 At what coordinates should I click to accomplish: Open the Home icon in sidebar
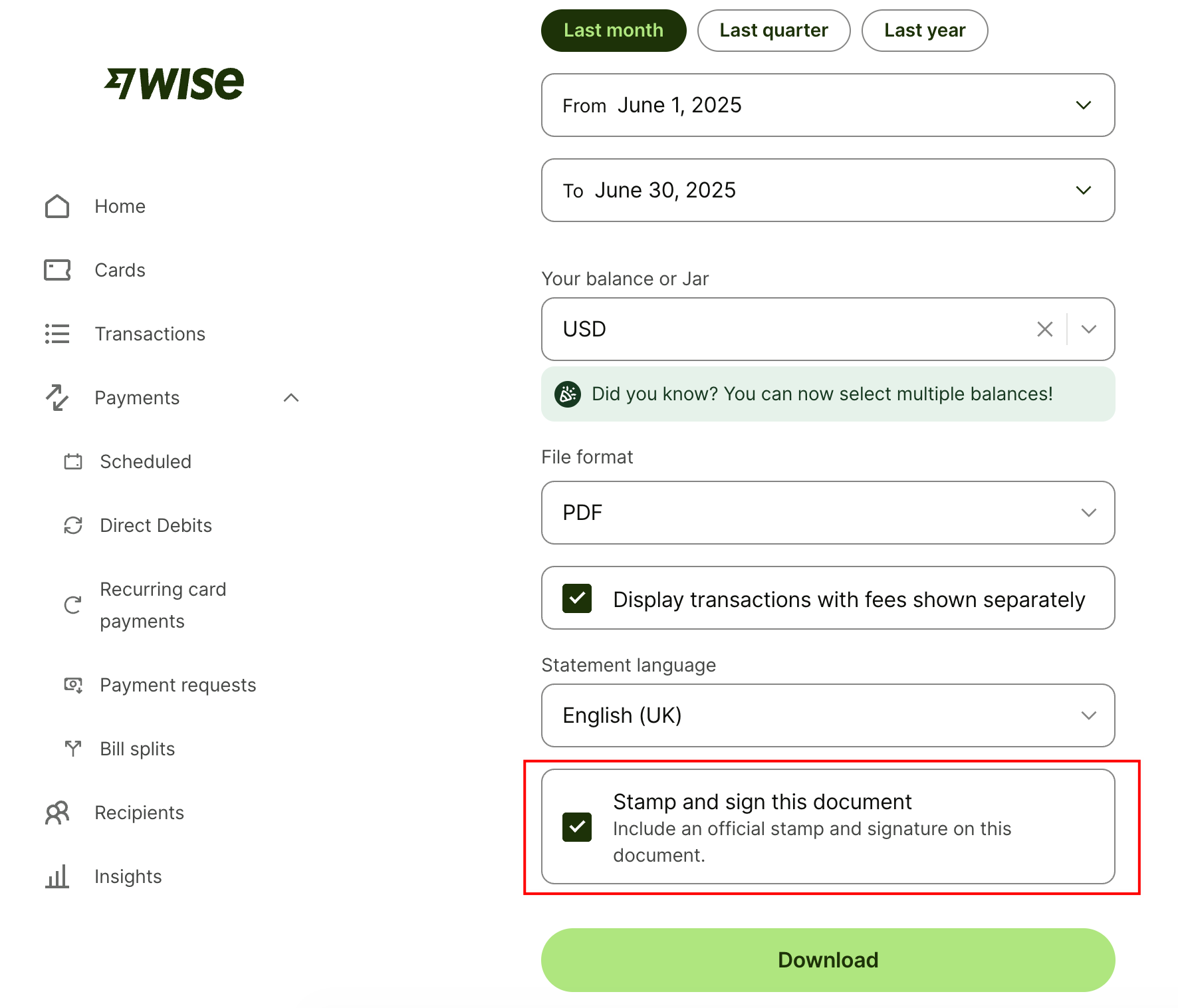(x=57, y=206)
